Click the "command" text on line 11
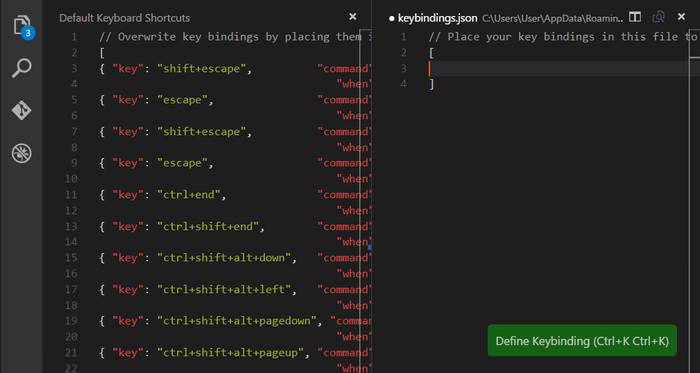This screenshot has height=373, width=700. 344,195
